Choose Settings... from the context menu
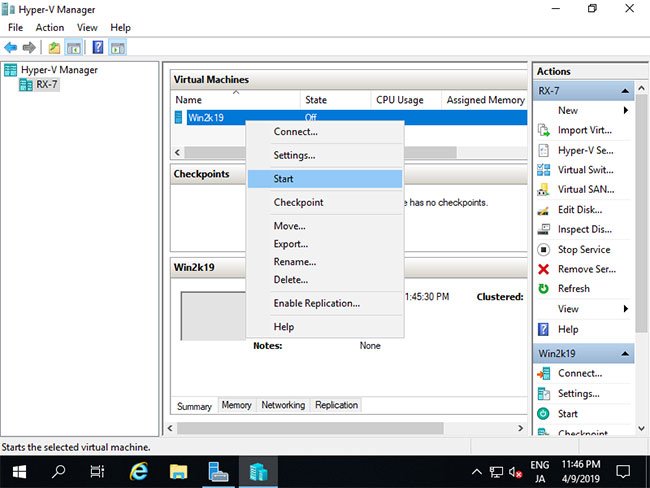Viewport: 650px width, 488px height. click(325, 155)
